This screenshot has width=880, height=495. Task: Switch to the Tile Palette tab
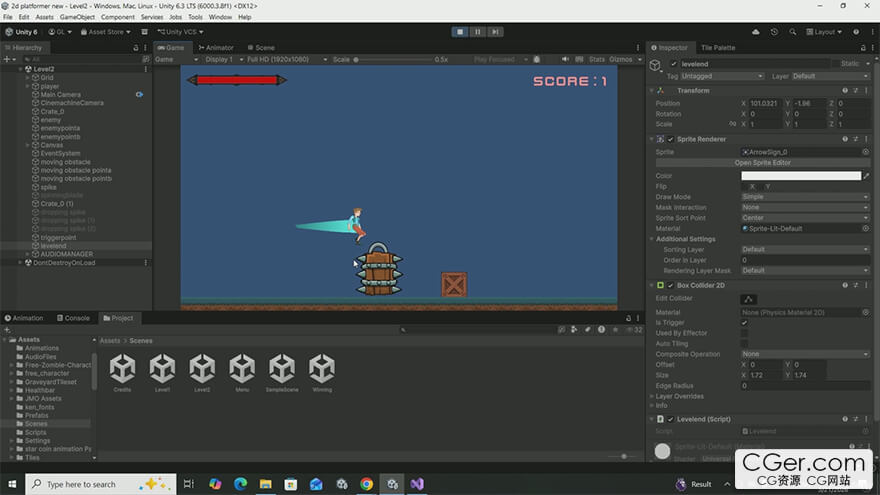tap(718, 47)
